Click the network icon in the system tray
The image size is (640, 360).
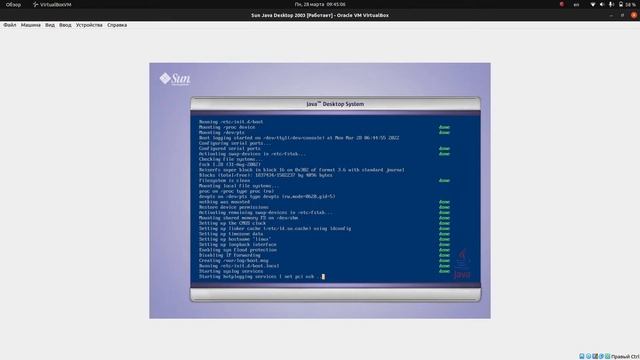593,4
